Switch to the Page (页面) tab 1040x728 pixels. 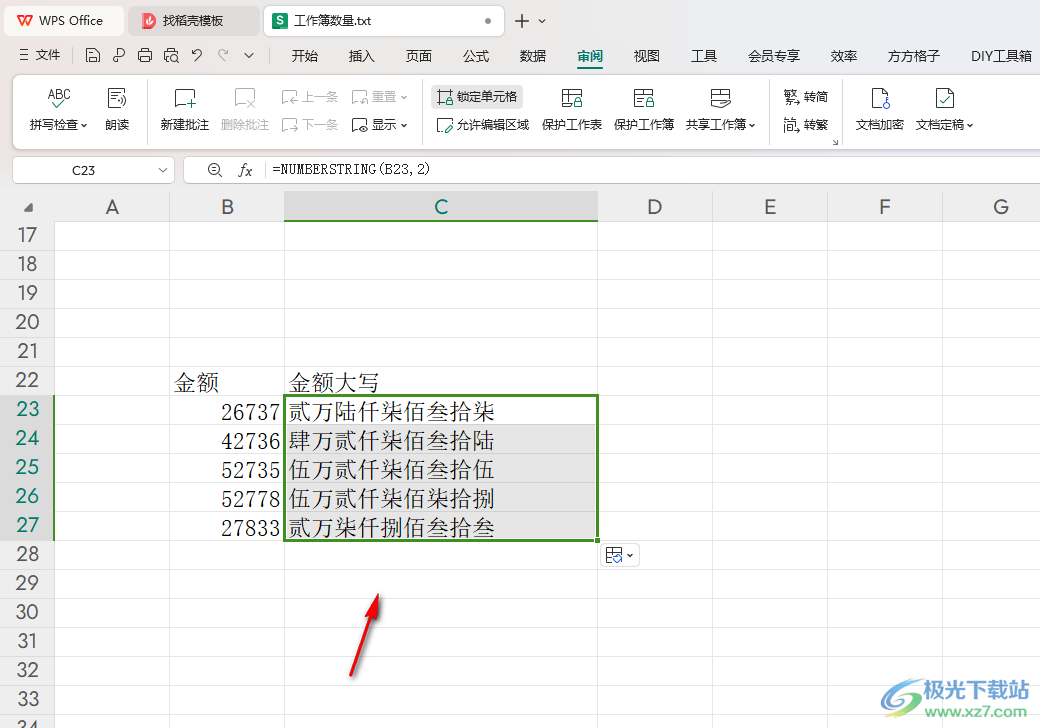pos(419,56)
